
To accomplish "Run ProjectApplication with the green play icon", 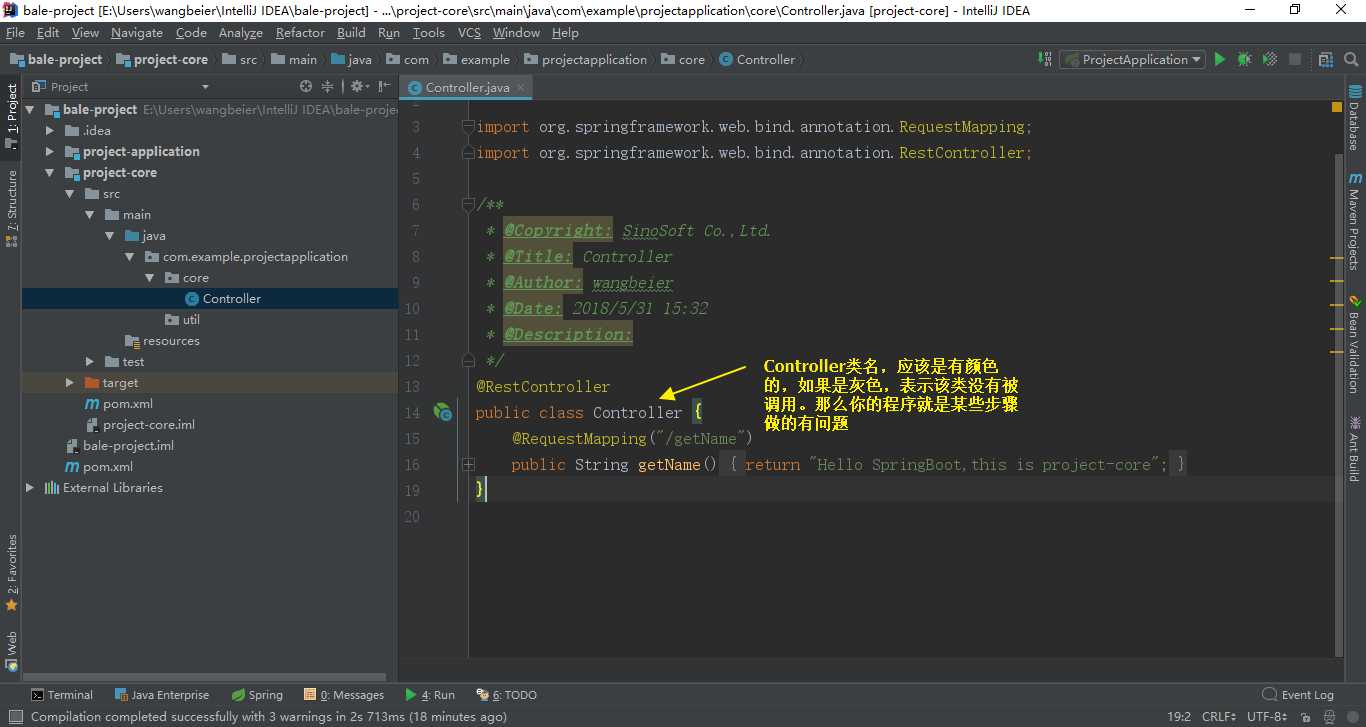I will pyautogui.click(x=1220, y=59).
